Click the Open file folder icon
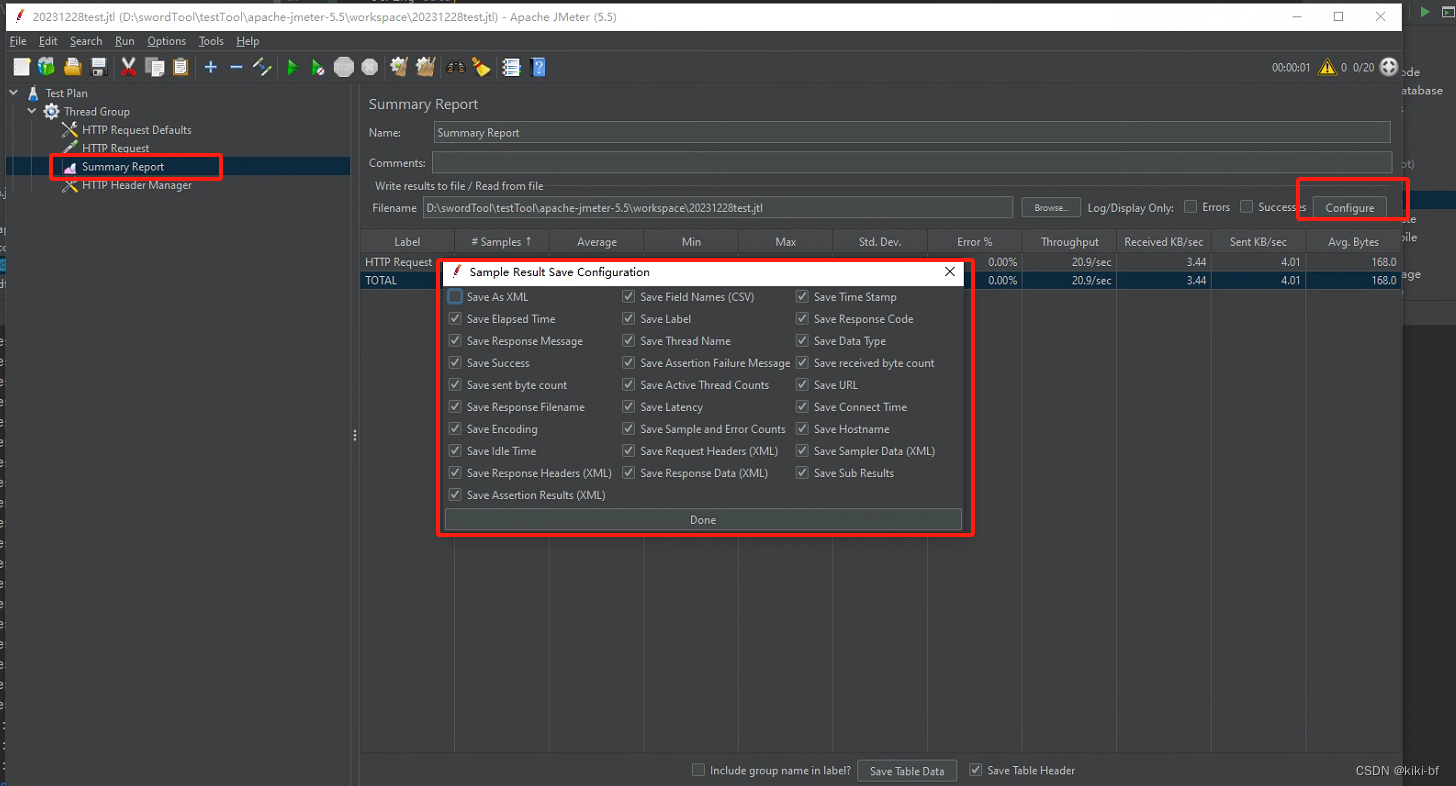Screen dimensions: 1456x786 (72, 67)
